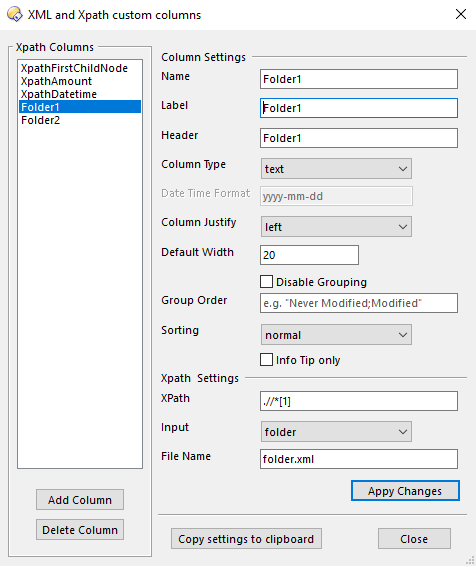Close the XML and Xpath dialog

pos(460,14)
